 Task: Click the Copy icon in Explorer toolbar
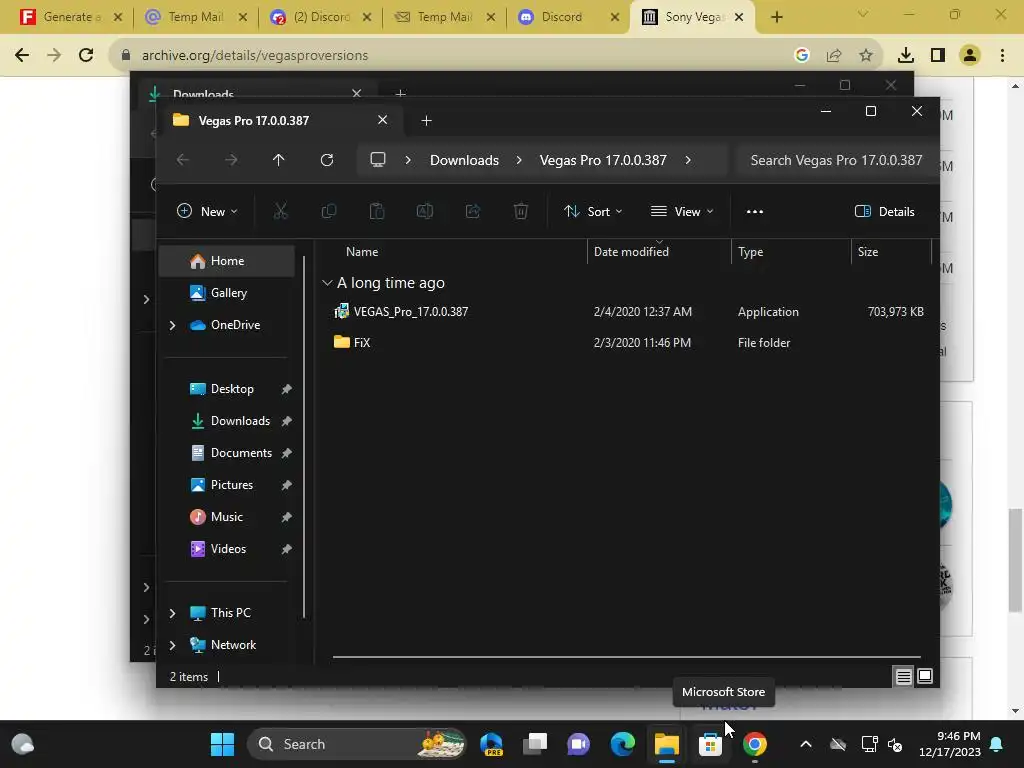coord(328,211)
